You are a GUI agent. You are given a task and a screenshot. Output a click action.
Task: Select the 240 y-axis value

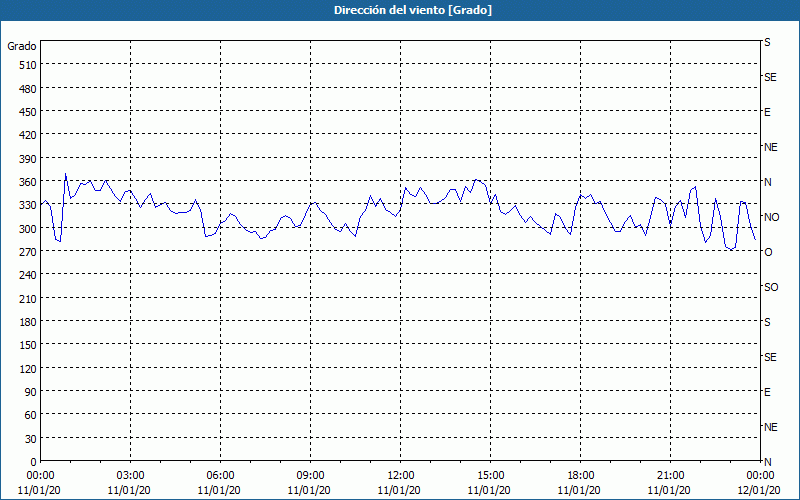click(x=28, y=276)
